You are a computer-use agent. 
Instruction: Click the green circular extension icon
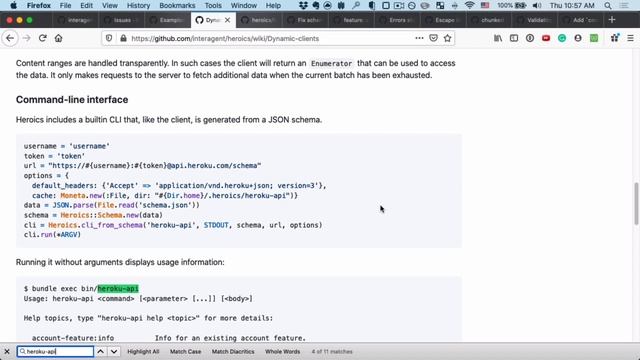pyautogui.click(x=562, y=38)
